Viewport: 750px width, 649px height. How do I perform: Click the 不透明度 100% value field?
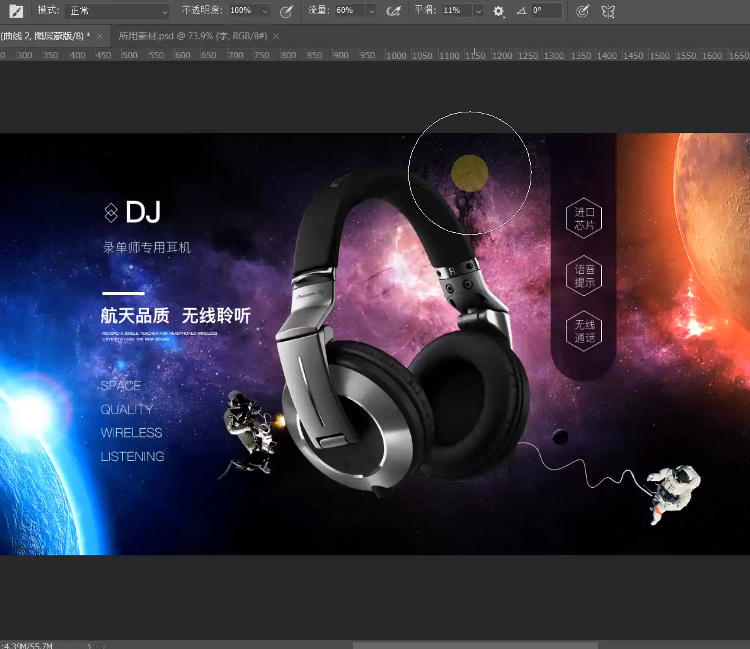point(243,11)
